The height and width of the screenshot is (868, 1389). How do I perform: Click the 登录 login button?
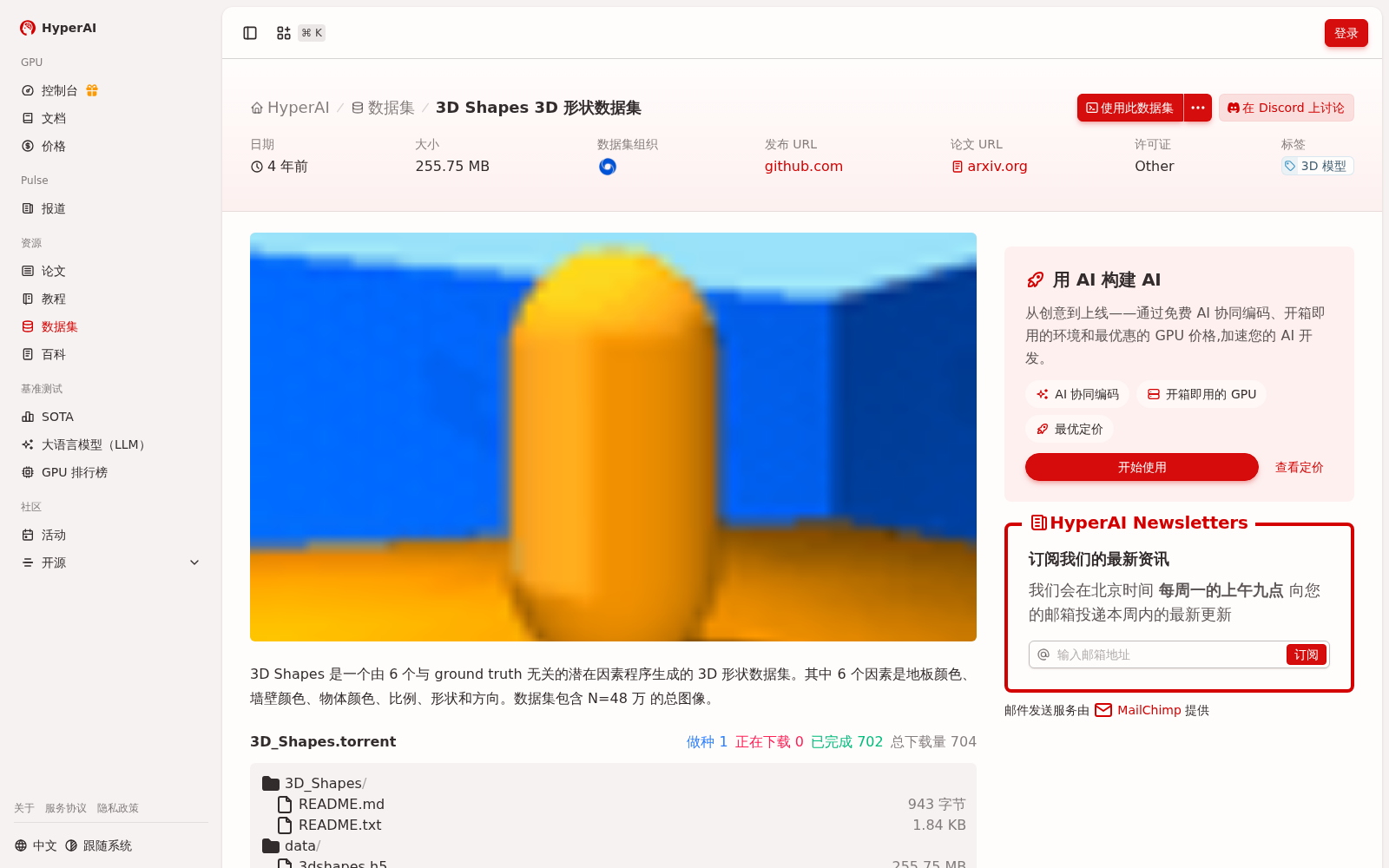[x=1346, y=33]
